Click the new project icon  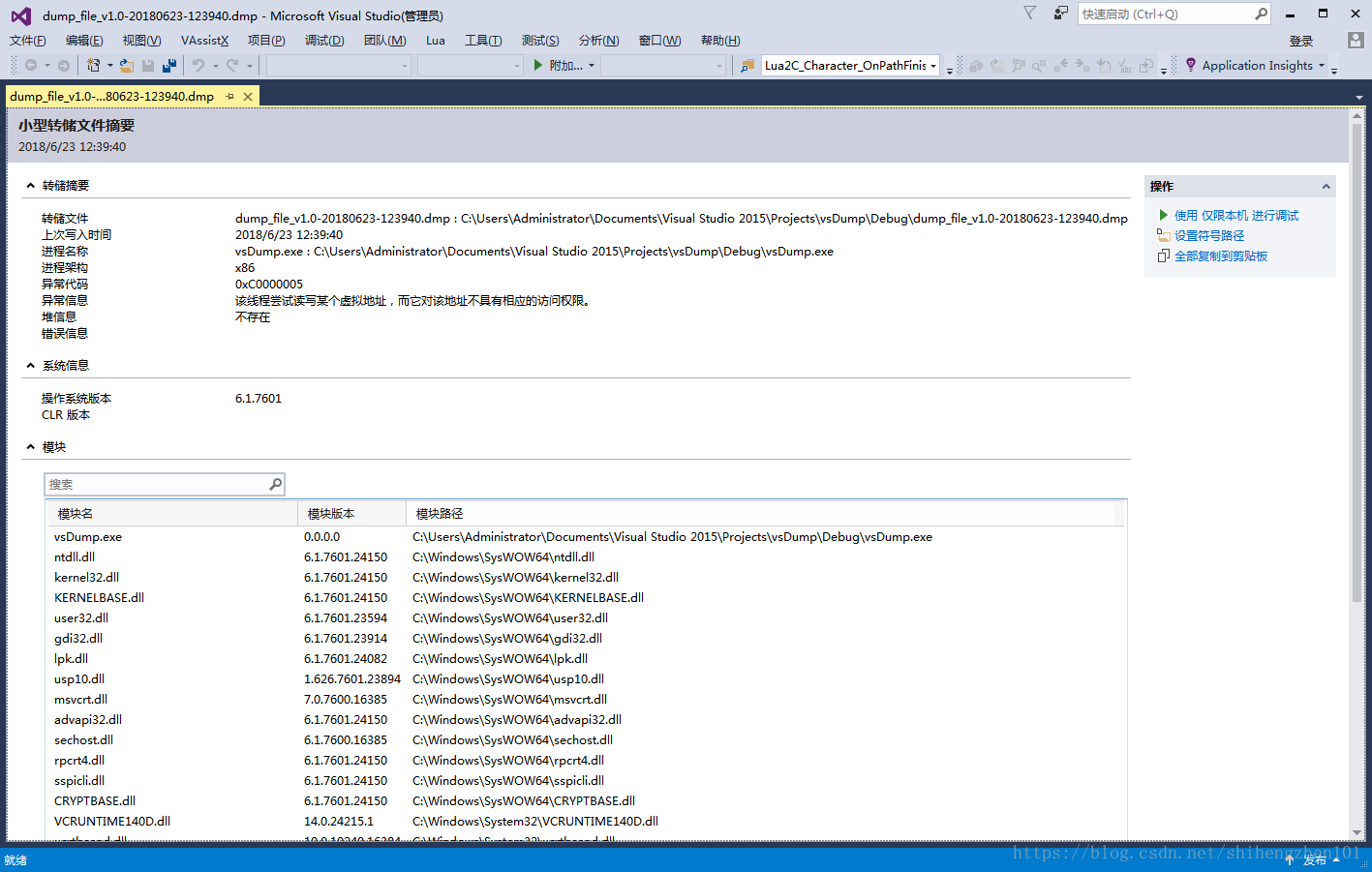click(94, 66)
